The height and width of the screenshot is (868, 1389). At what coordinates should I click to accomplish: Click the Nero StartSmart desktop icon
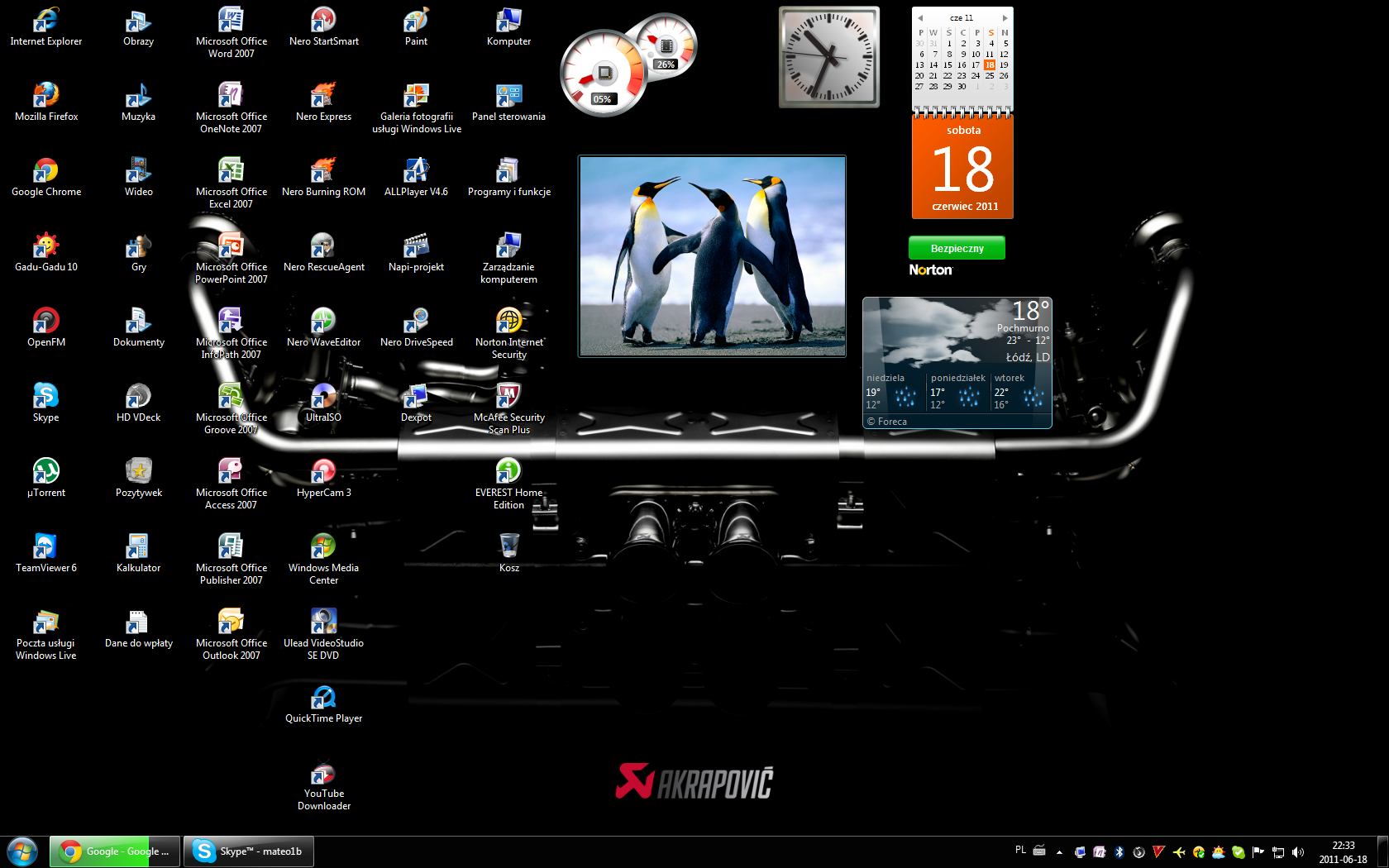click(324, 27)
